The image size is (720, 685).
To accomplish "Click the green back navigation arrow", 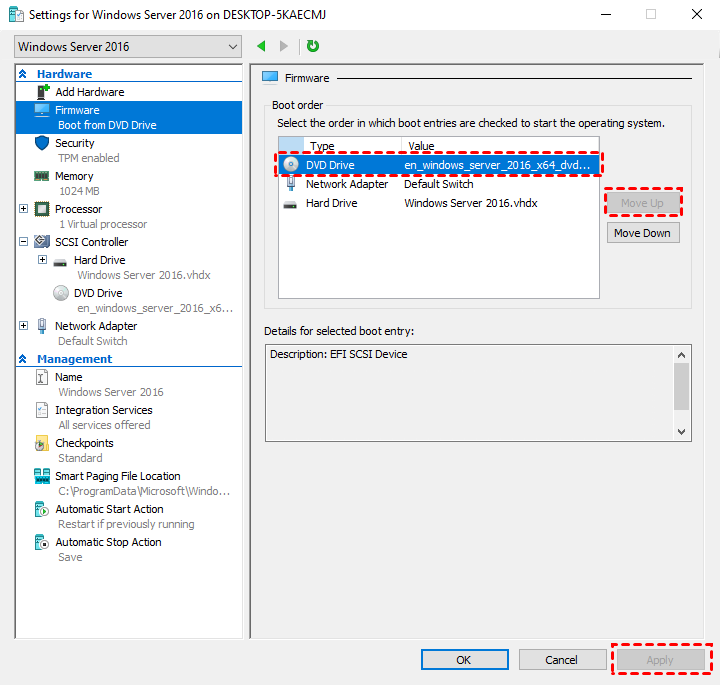I will click(261, 46).
